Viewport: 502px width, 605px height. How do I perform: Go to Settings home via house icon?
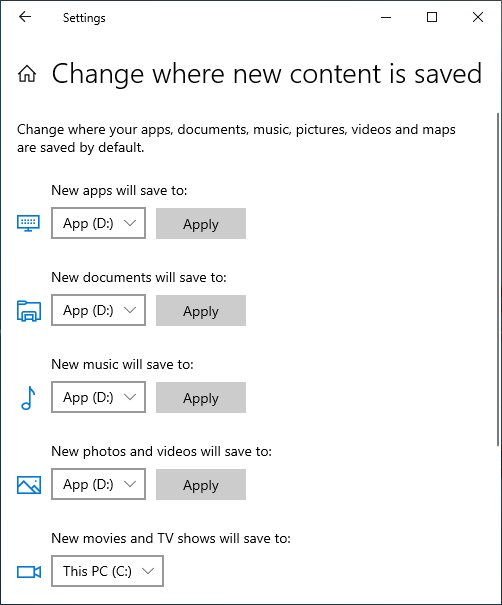27,73
